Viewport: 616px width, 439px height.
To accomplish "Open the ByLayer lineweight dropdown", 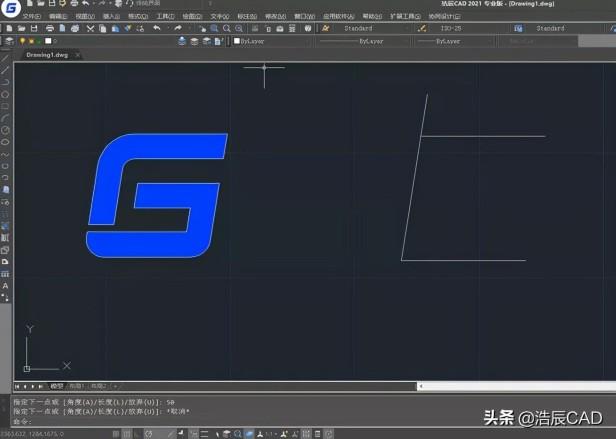I will pyautogui.click(x=455, y=41).
